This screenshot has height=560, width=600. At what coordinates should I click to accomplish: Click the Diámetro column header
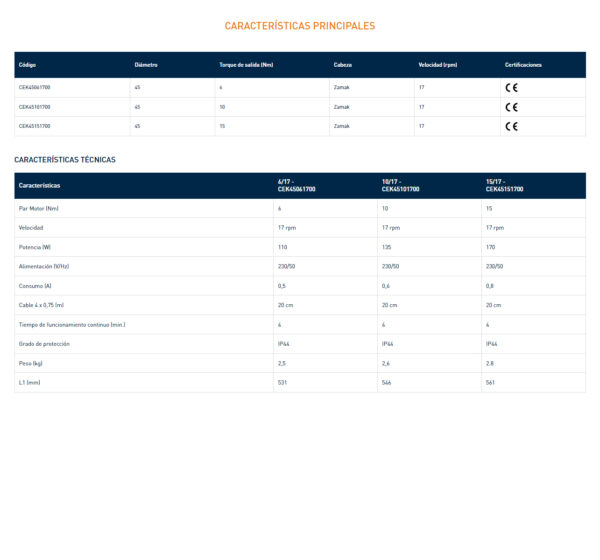pyautogui.click(x=146, y=65)
